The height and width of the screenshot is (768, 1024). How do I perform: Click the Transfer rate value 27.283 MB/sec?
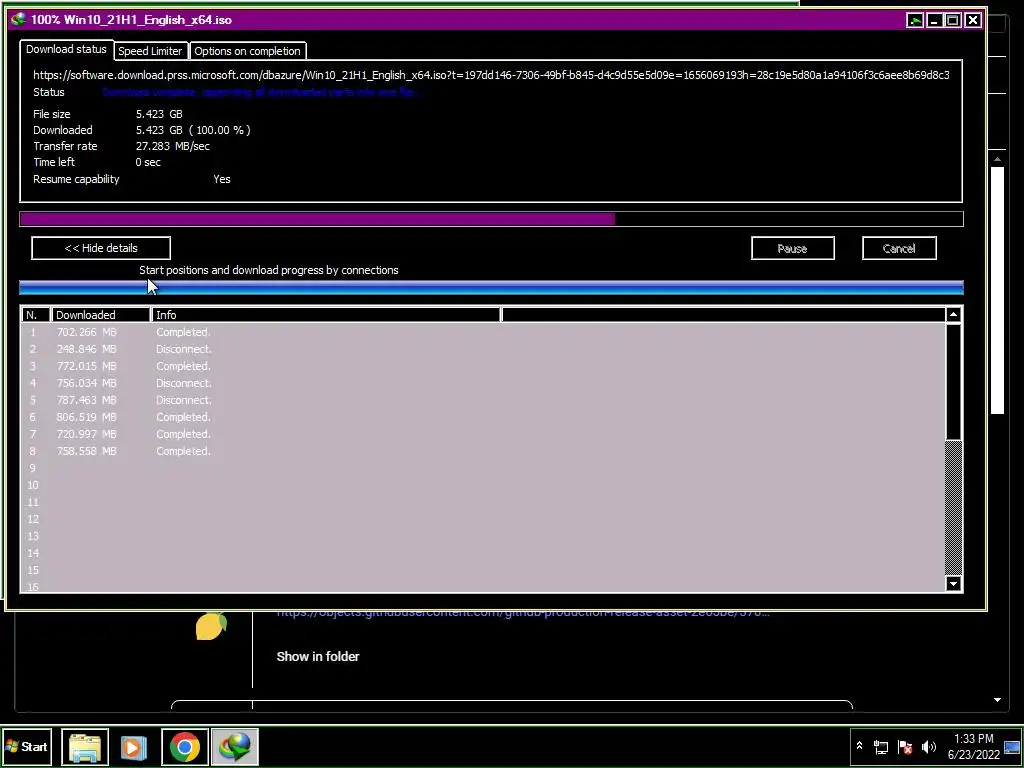click(x=172, y=146)
